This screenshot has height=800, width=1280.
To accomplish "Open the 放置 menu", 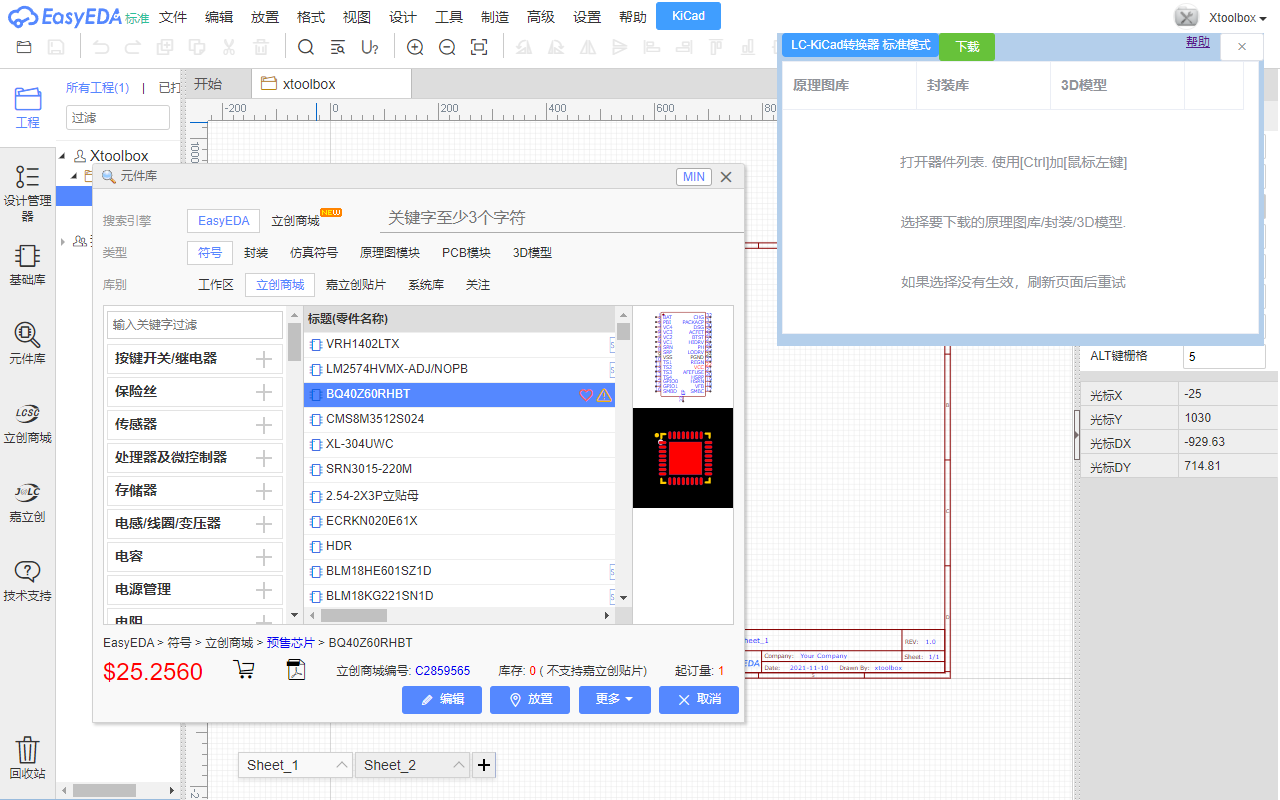I will point(265,17).
